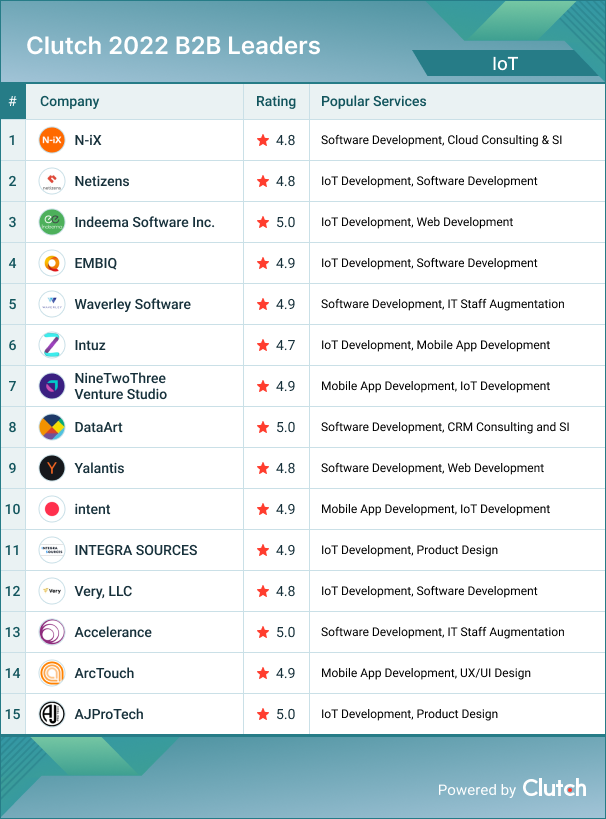Click Waverley services IT Staff Augmentation text

tap(506, 304)
